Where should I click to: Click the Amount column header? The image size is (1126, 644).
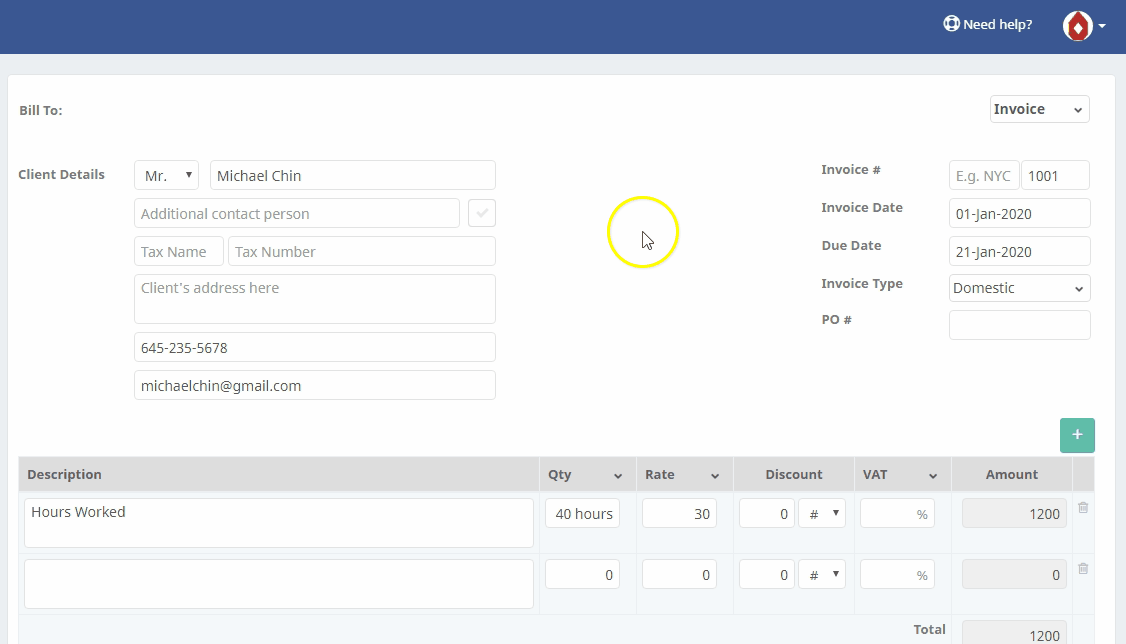click(x=1012, y=475)
